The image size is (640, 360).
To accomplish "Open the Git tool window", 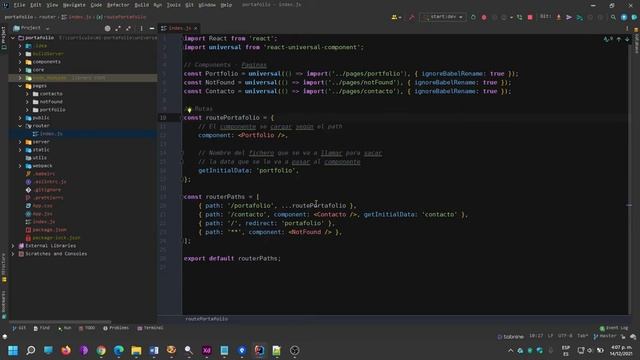I will pos(19,328).
